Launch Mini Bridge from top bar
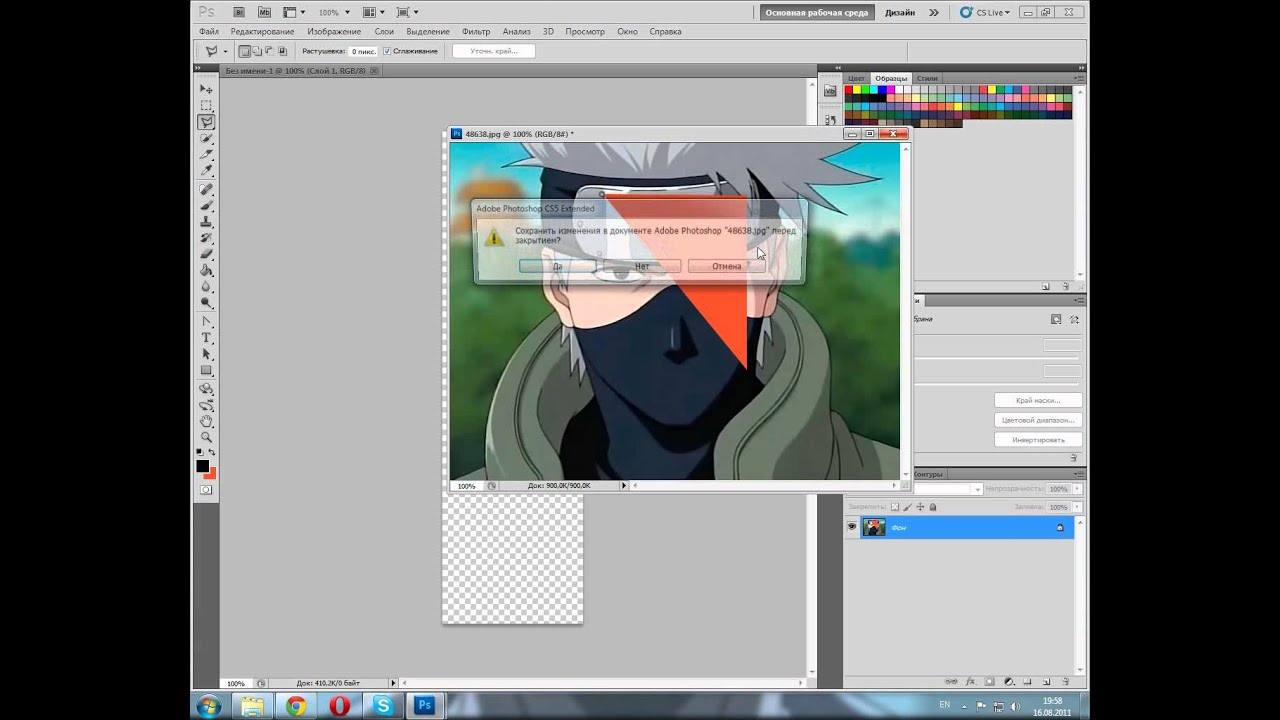Image resolution: width=1280 pixels, height=720 pixels. 264,12
